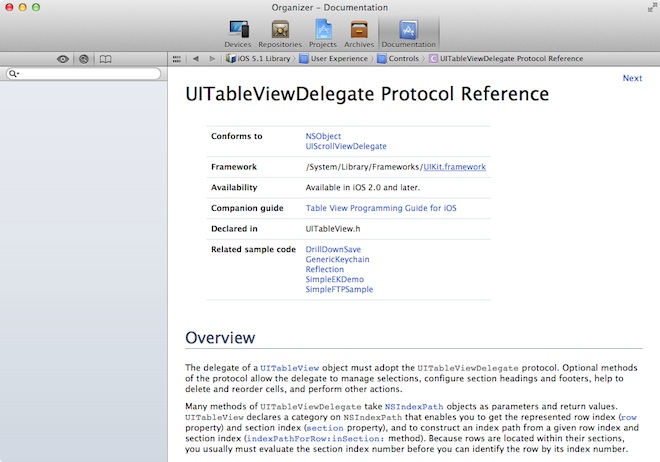Open the related items grid menu
Image resolution: width=660 pixels, height=462 pixels.
click(x=176, y=59)
